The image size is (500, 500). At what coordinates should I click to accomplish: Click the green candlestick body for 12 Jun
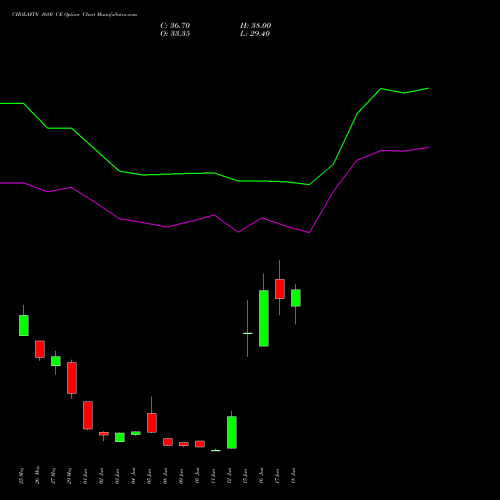coord(232,432)
